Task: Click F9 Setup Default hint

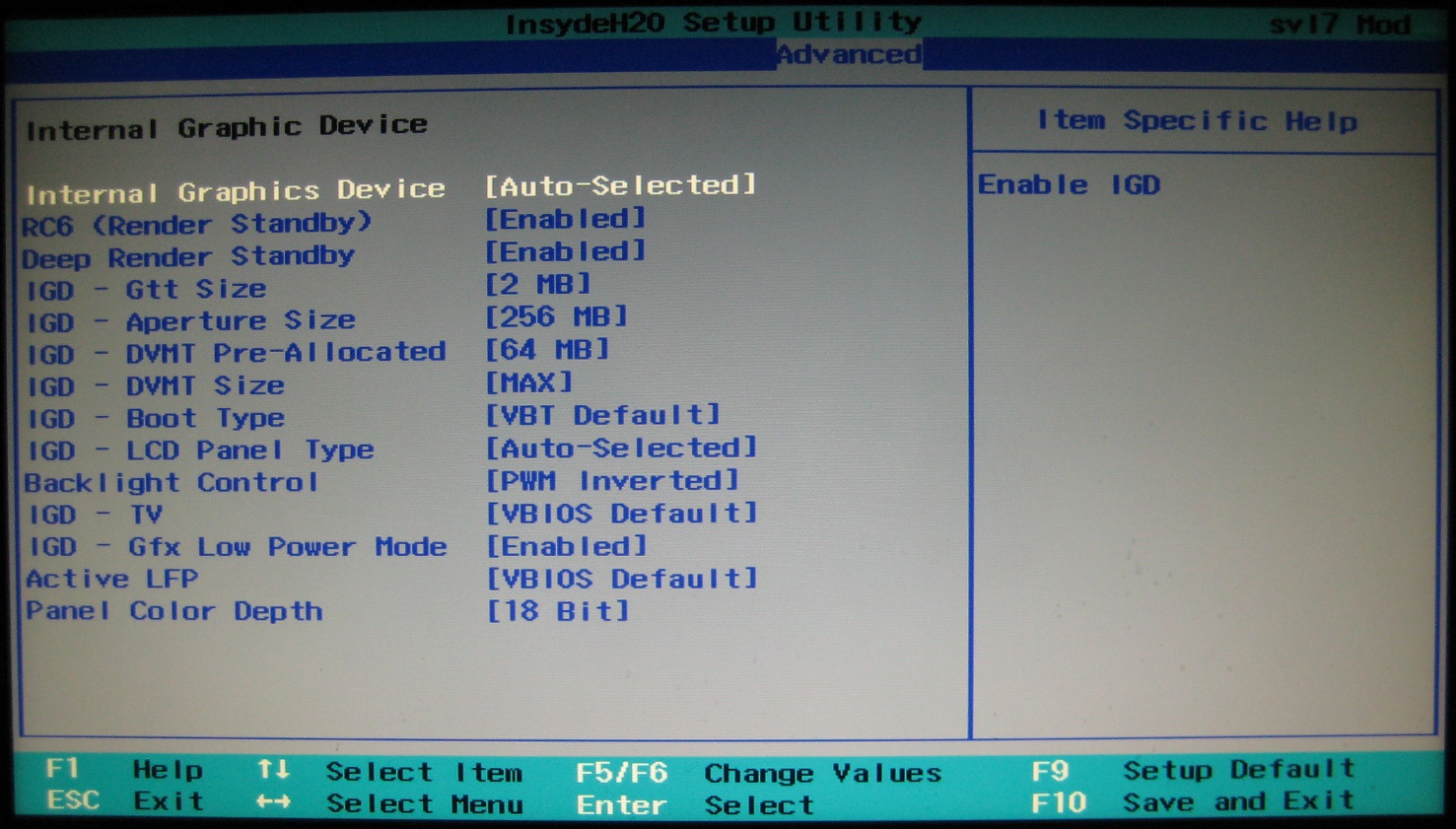Action: [1193, 769]
